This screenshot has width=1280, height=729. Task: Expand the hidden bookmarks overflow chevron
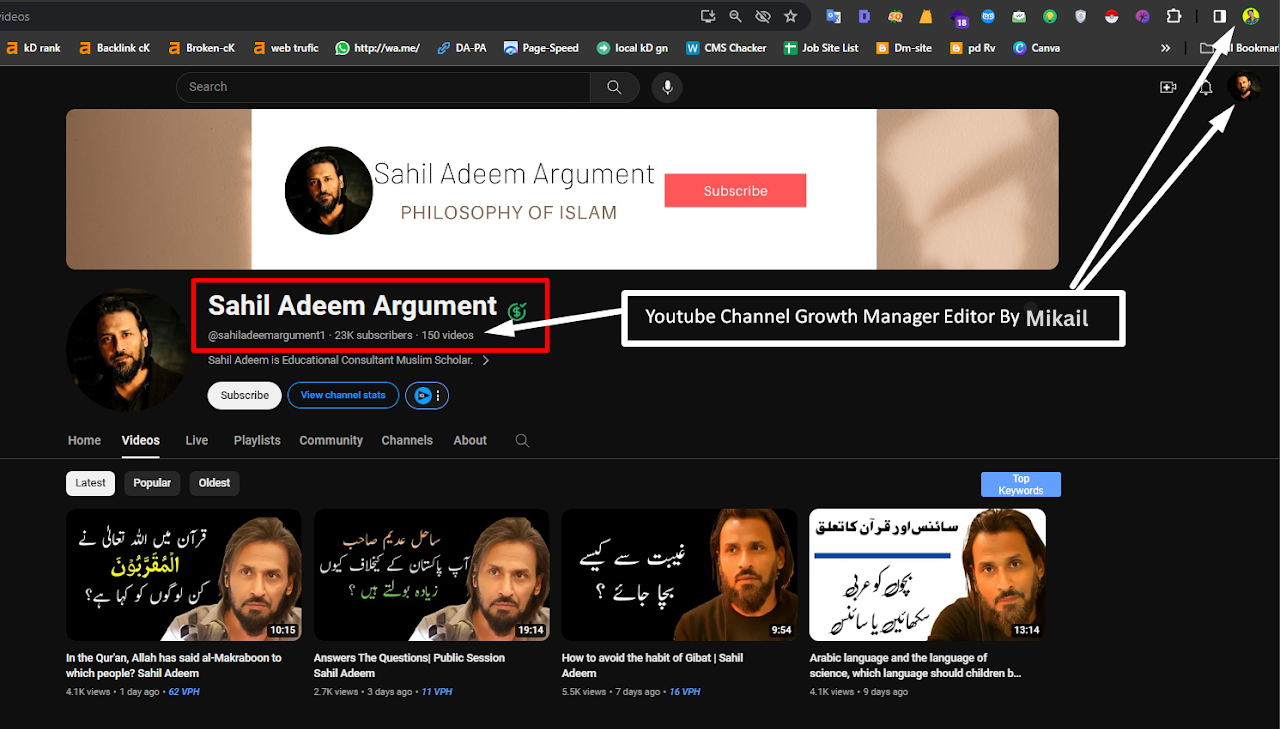click(x=1165, y=47)
